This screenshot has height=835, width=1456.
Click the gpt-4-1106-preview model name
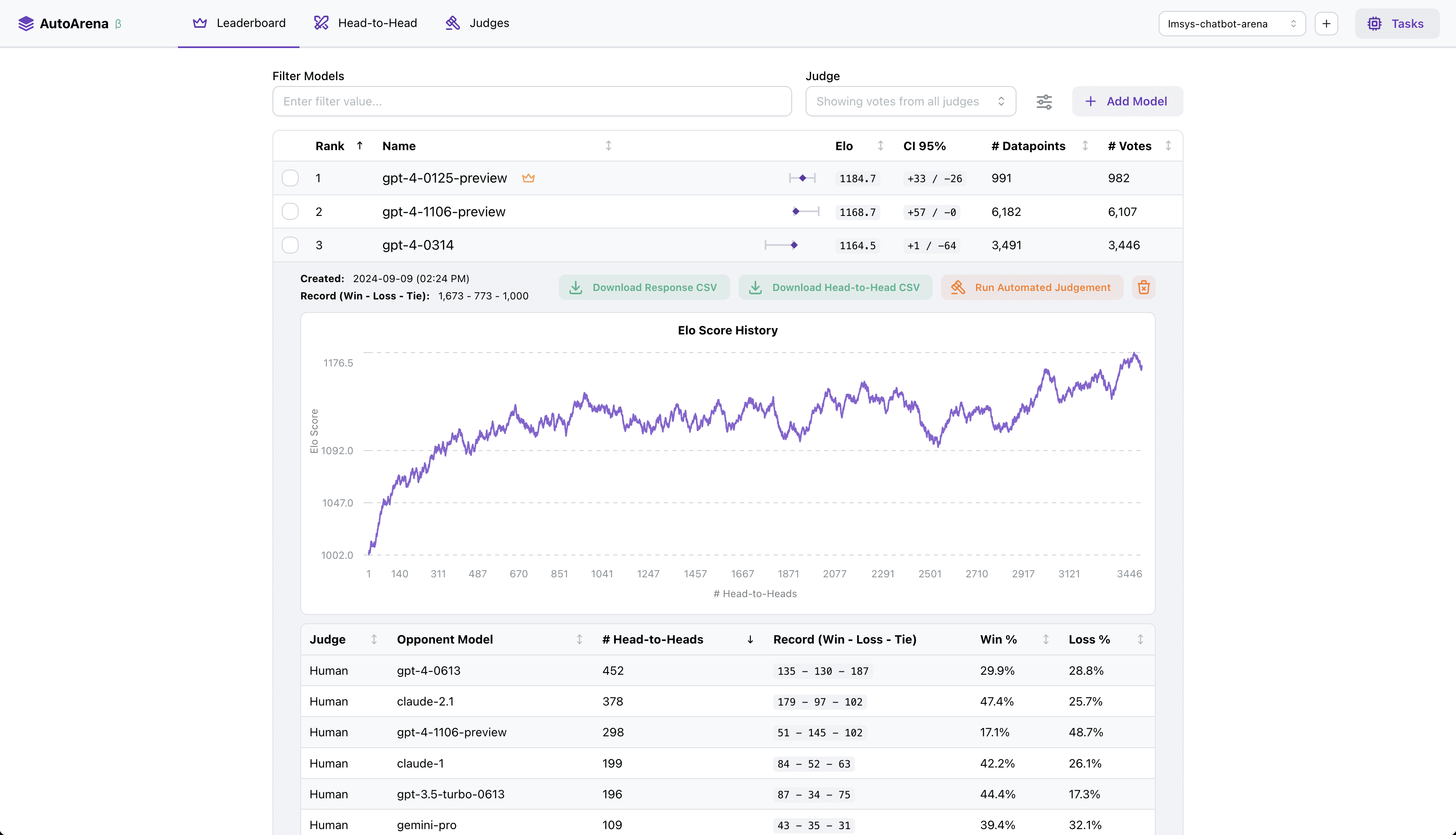[444, 212]
